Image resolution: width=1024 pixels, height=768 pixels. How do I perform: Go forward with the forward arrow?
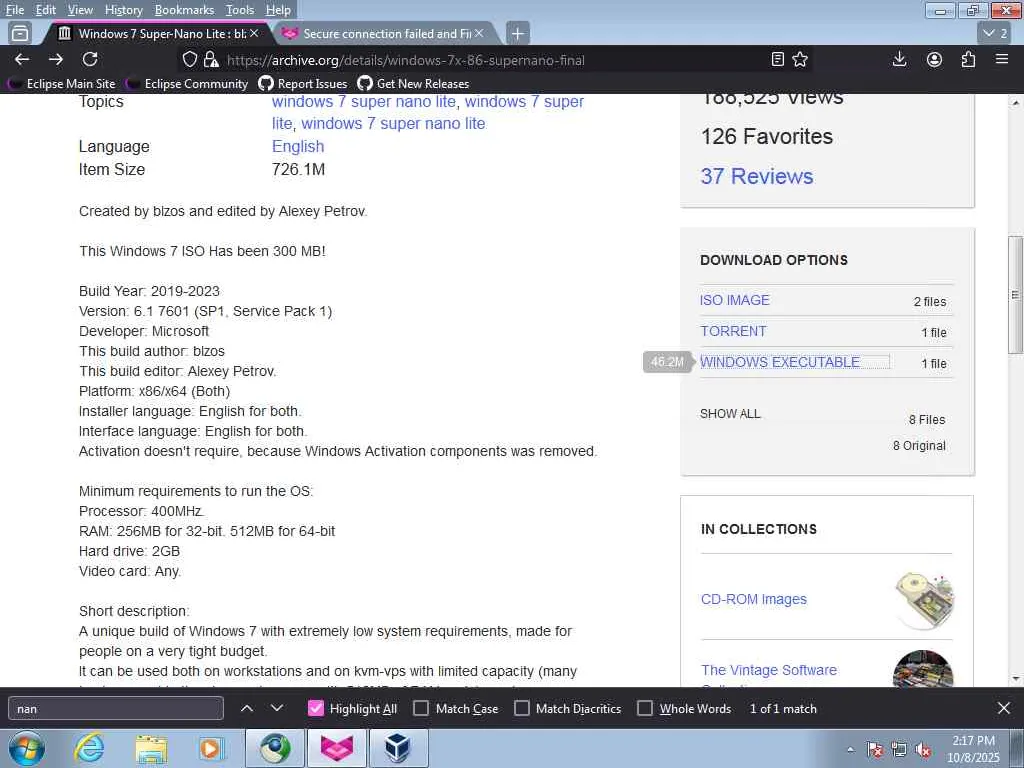click(x=56, y=59)
